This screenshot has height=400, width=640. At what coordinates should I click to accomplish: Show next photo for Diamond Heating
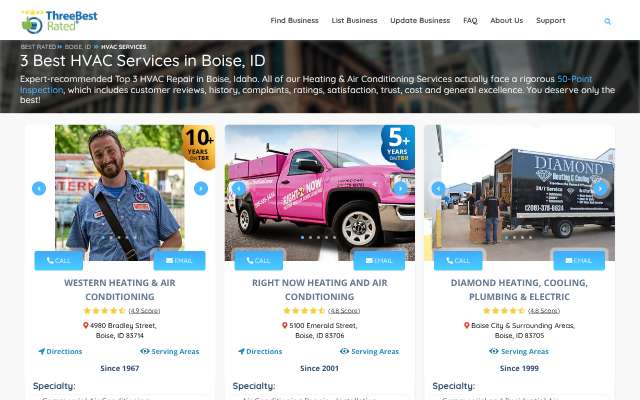[x=600, y=188]
